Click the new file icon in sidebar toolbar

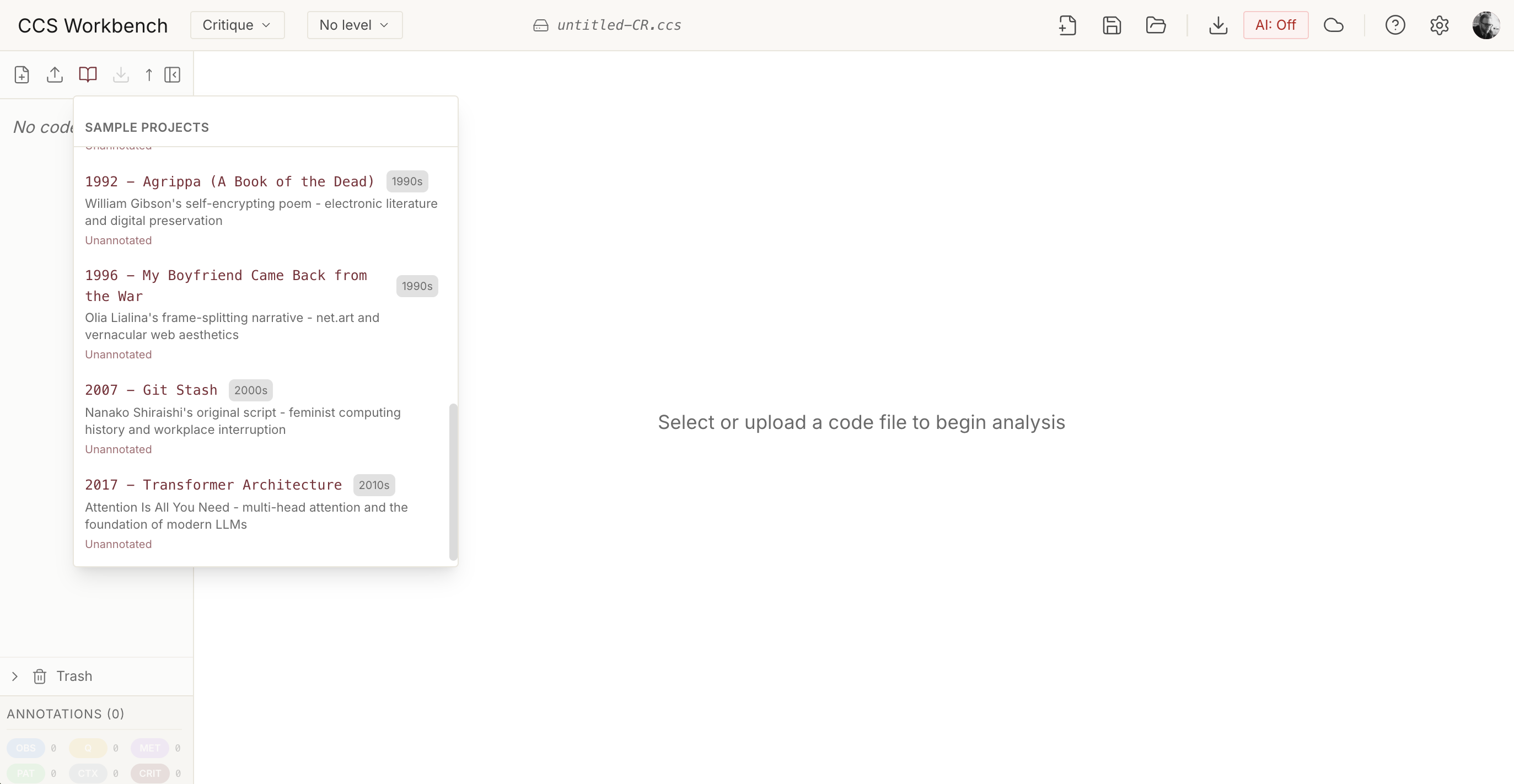tap(22, 74)
